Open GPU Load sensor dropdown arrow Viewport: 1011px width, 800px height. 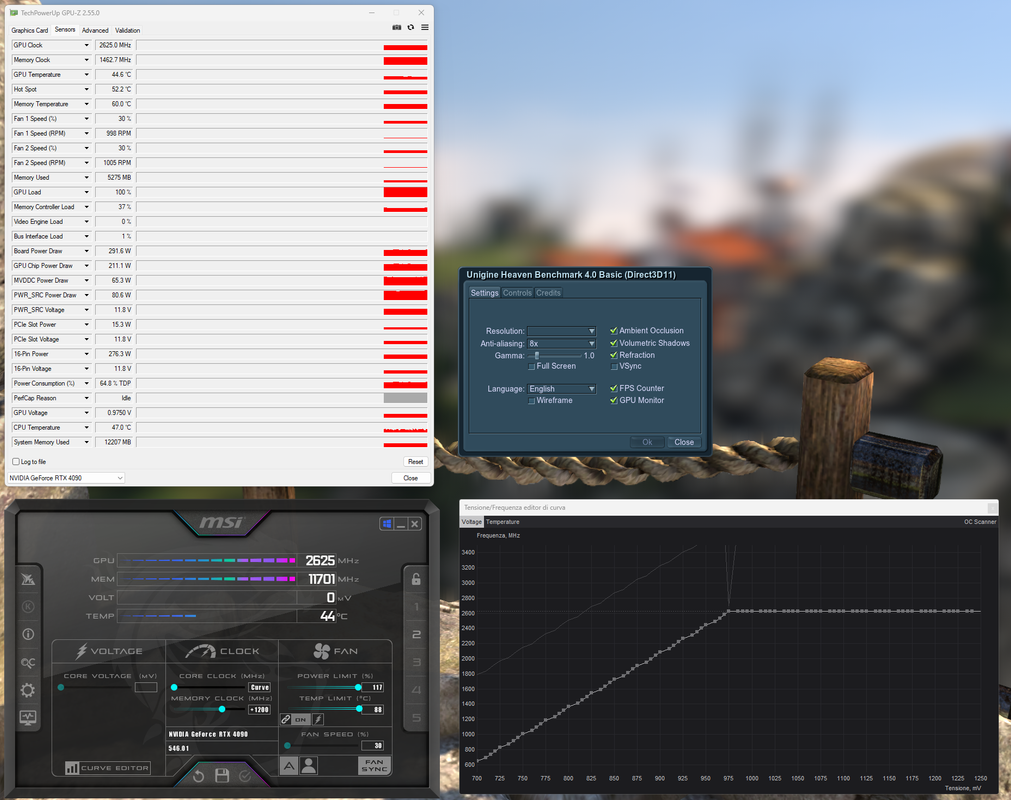click(x=86, y=192)
